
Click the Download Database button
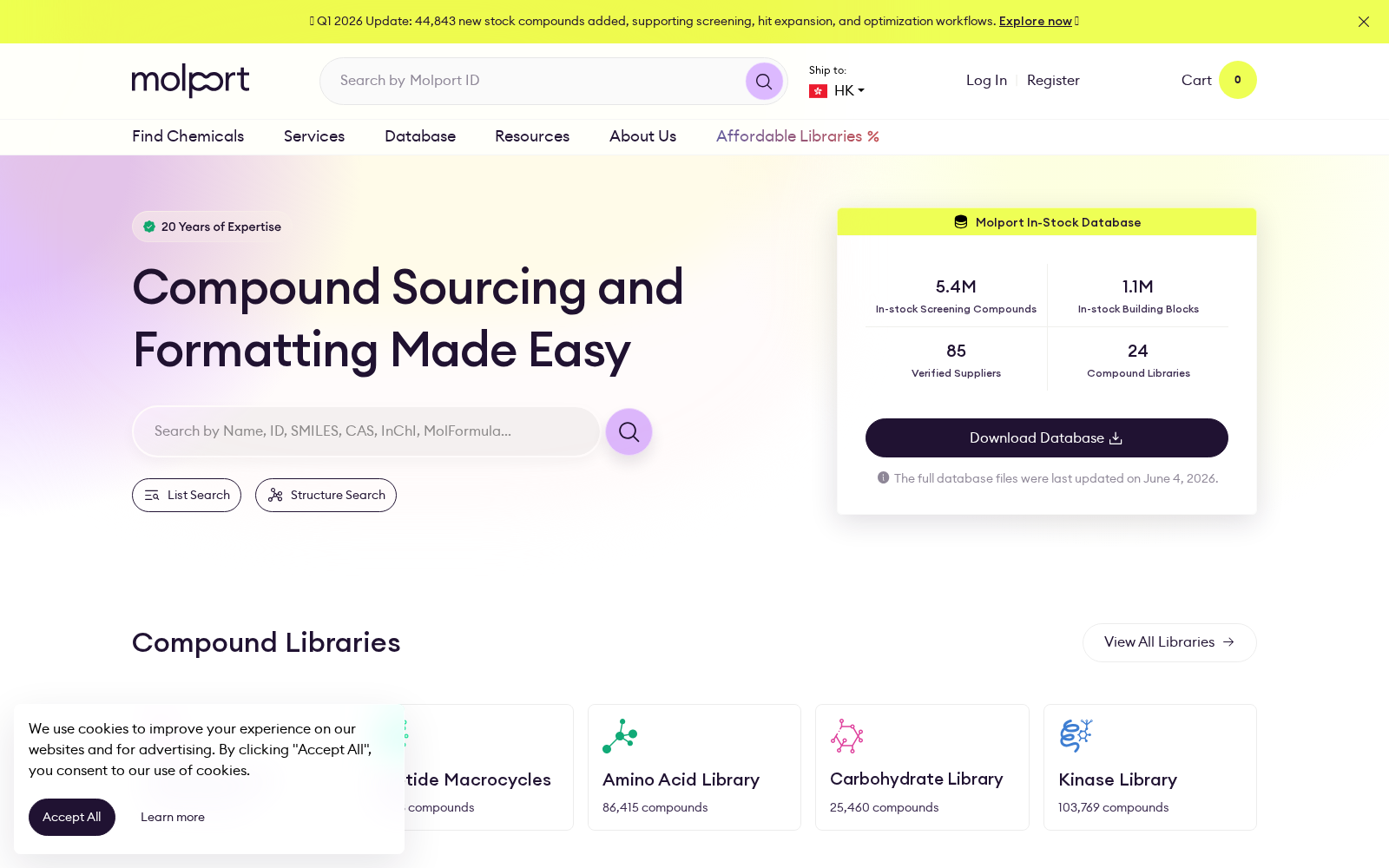pos(1047,438)
